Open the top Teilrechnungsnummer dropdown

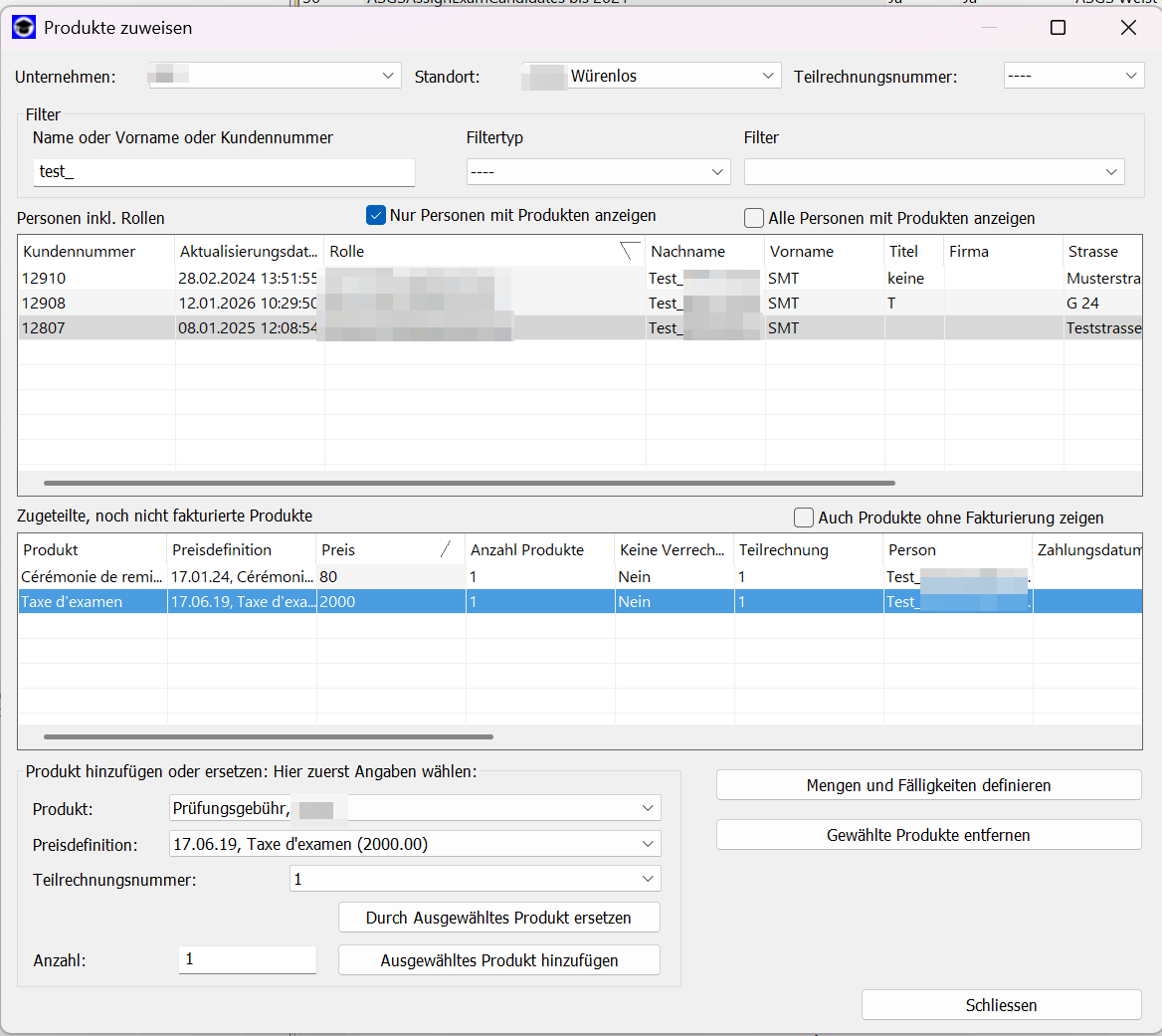(x=1073, y=76)
